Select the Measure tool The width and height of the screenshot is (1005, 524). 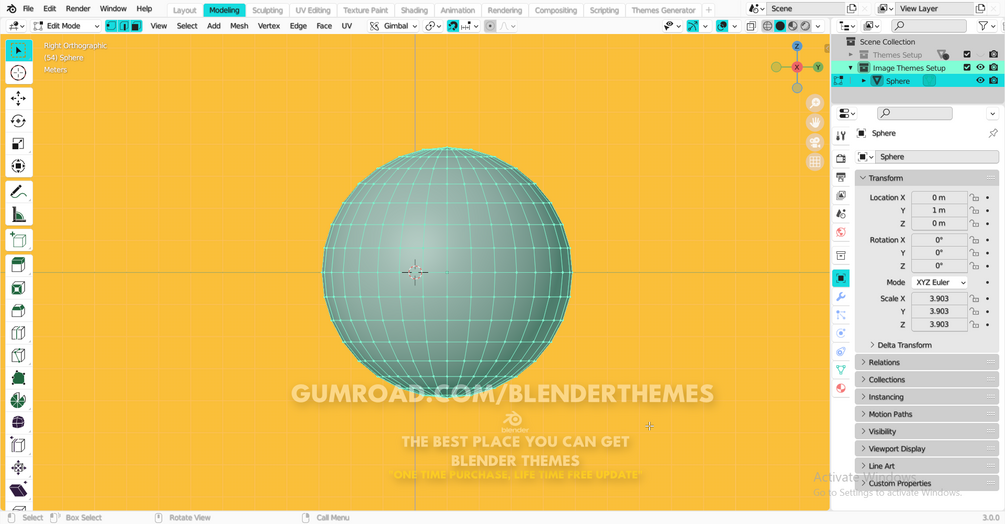[19, 215]
